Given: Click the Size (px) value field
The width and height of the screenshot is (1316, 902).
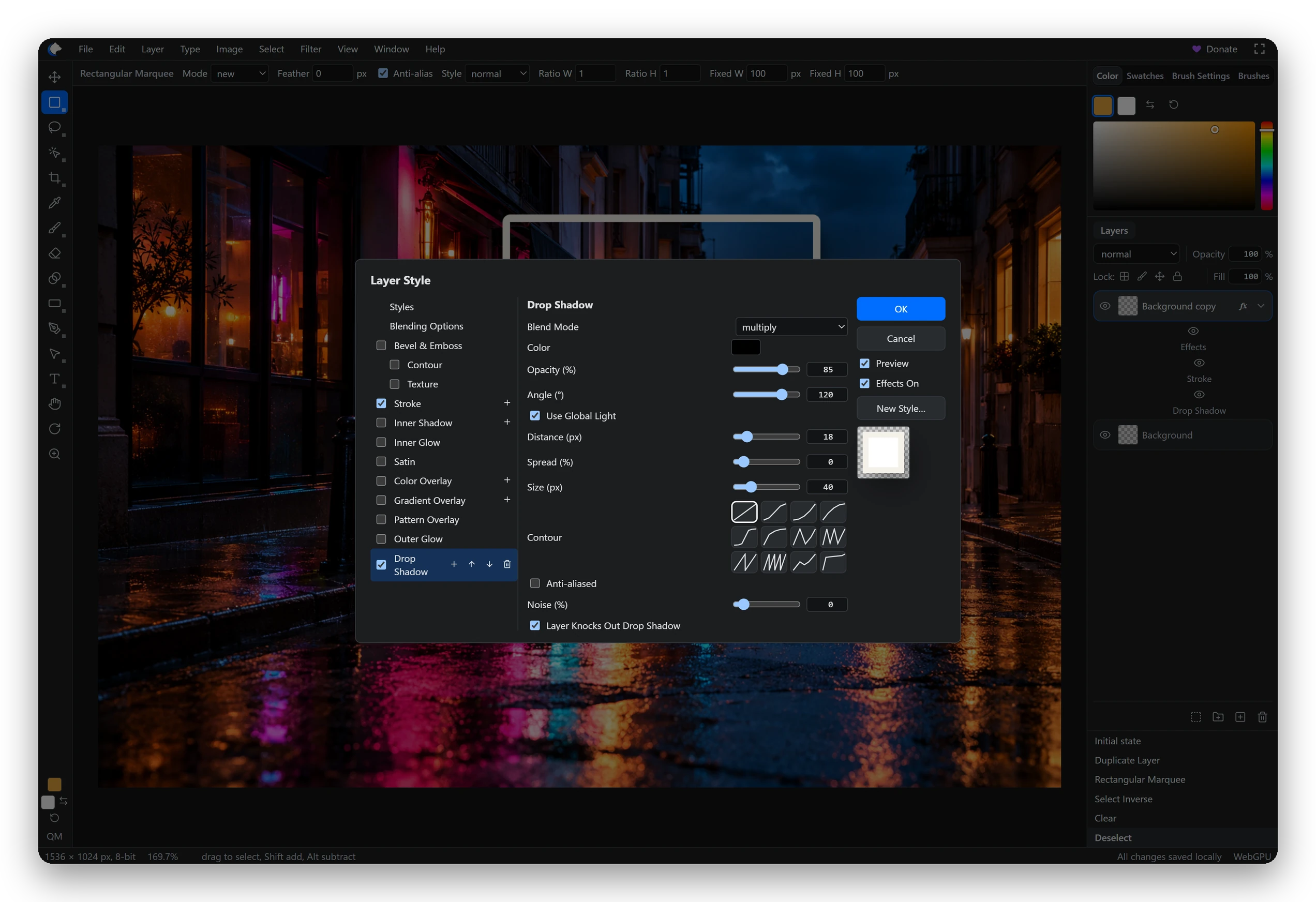Looking at the screenshot, I should [827, 487].
